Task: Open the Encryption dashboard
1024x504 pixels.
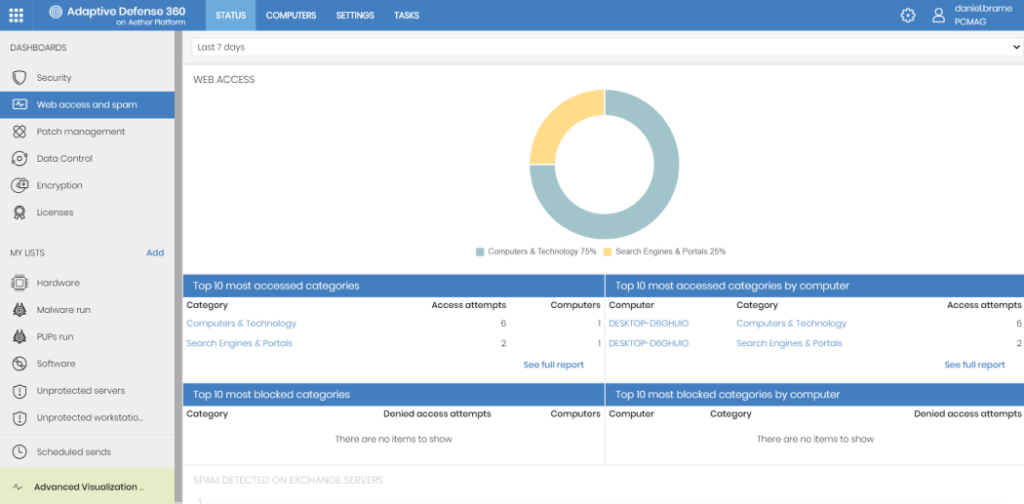Action: [87, 185]
